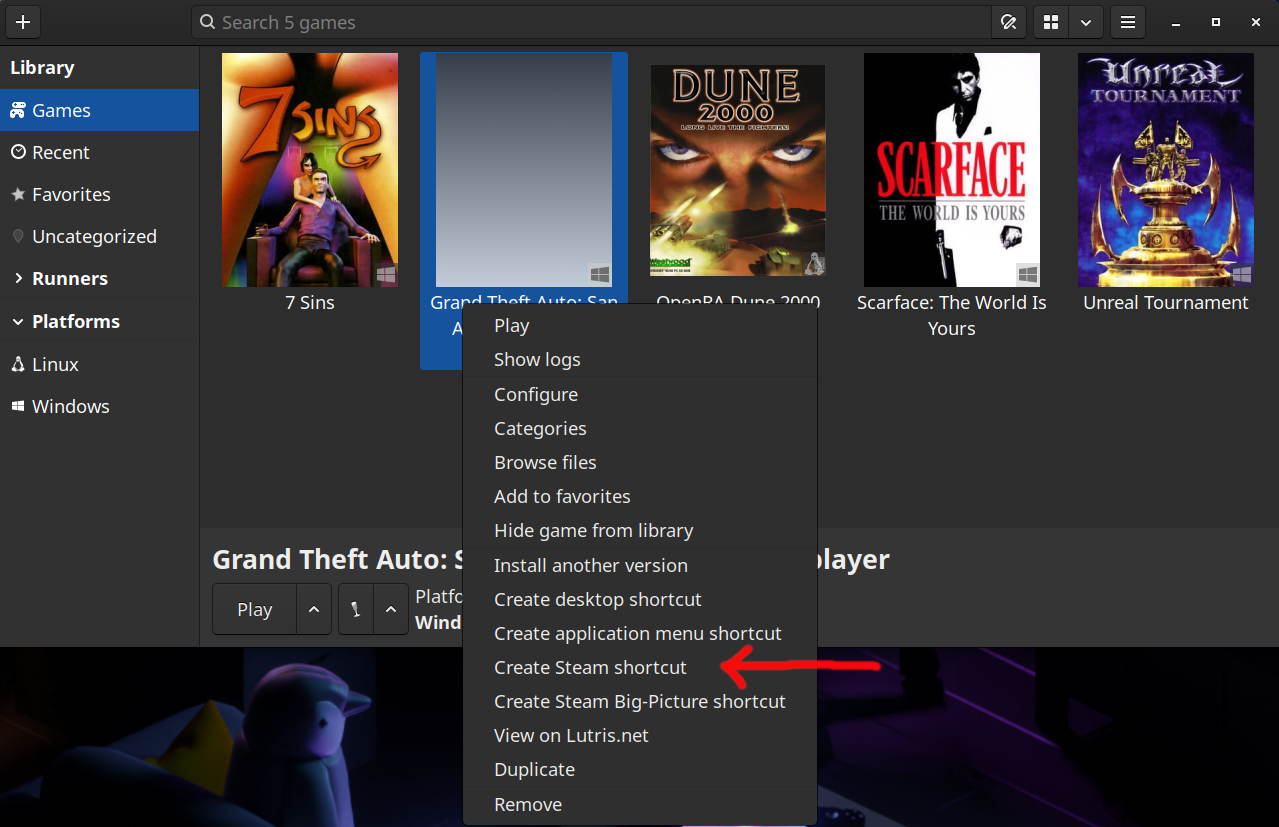Select Games in the sidebar
Screen dimensions: 1279x827
pos(99,110)
